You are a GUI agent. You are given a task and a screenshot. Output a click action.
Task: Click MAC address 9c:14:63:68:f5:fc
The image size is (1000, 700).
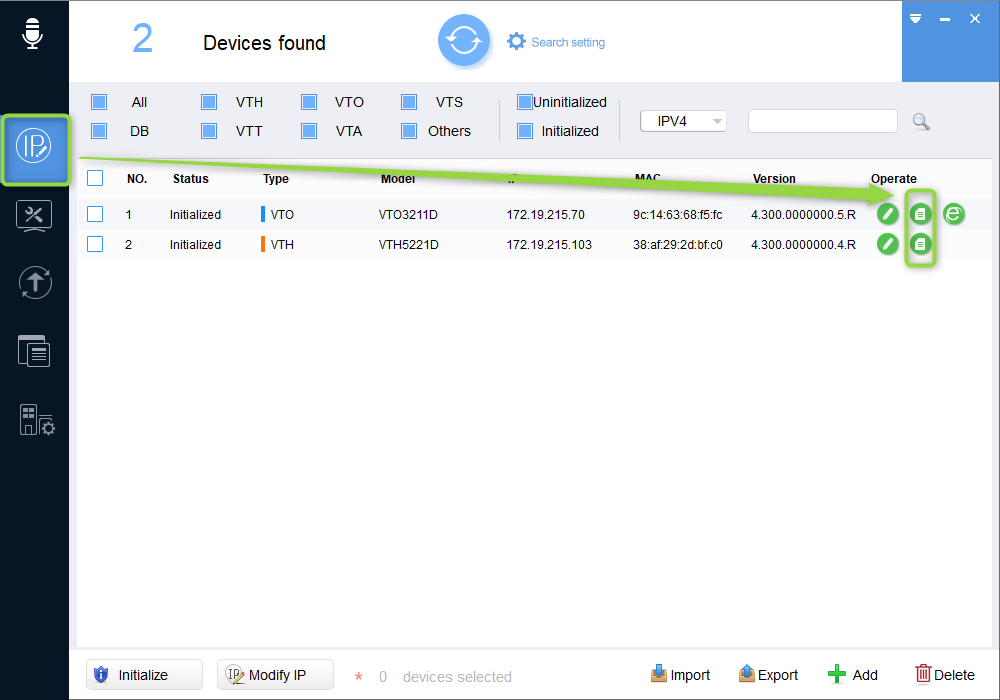(x=677, y=214)
